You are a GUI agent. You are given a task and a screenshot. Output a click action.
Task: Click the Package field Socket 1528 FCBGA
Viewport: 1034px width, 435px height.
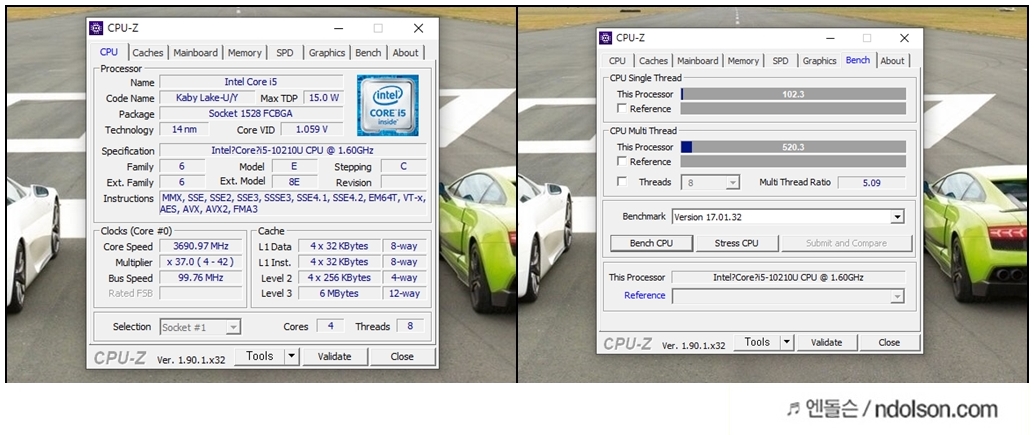click(x=251, y=114)
